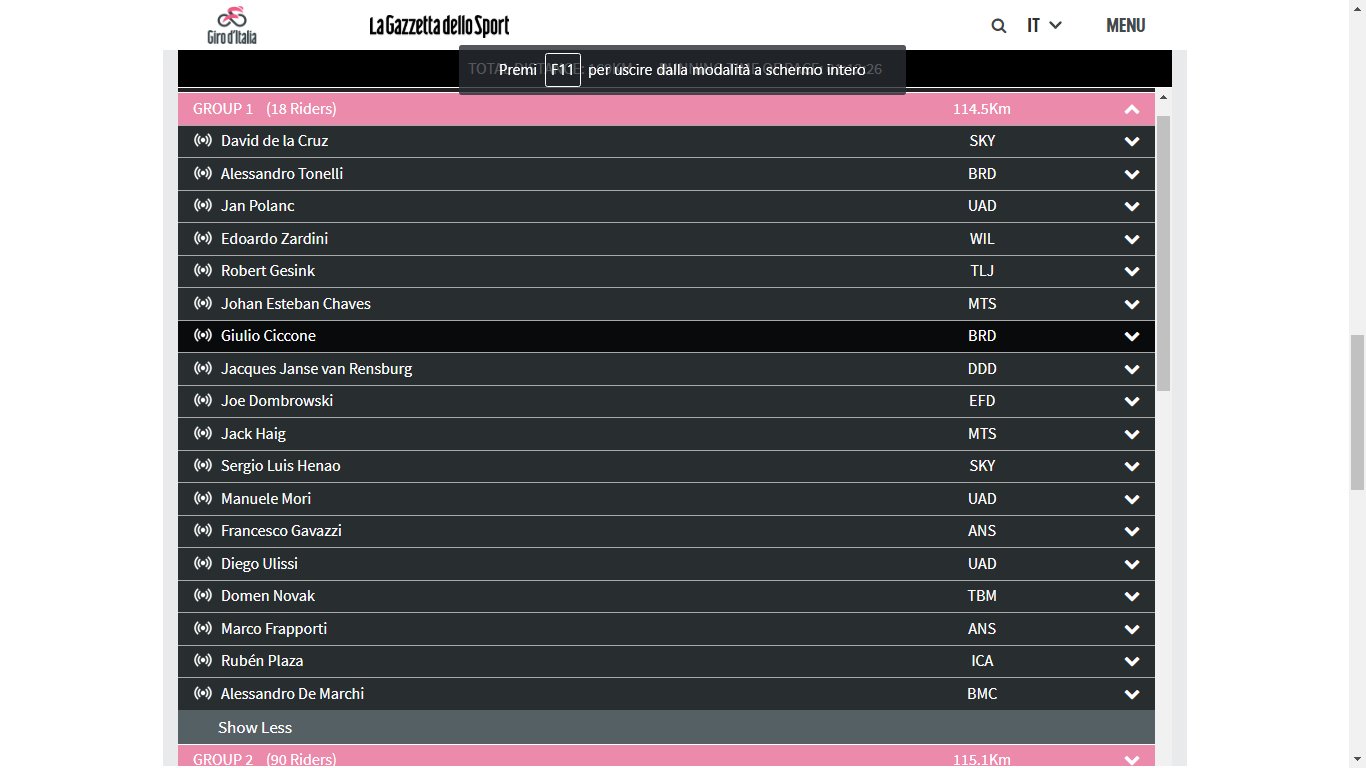Click live signal icon beside Giulio Ciccone
Viewport: 1366px width, 768px height.
[203, 336]
